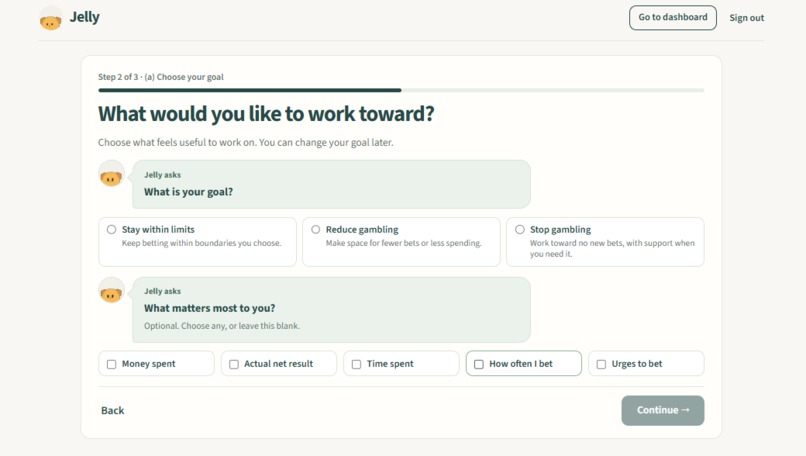Click 'Make space for fewer bets or less spending.' text
The image size is (806, 456).
404,243
